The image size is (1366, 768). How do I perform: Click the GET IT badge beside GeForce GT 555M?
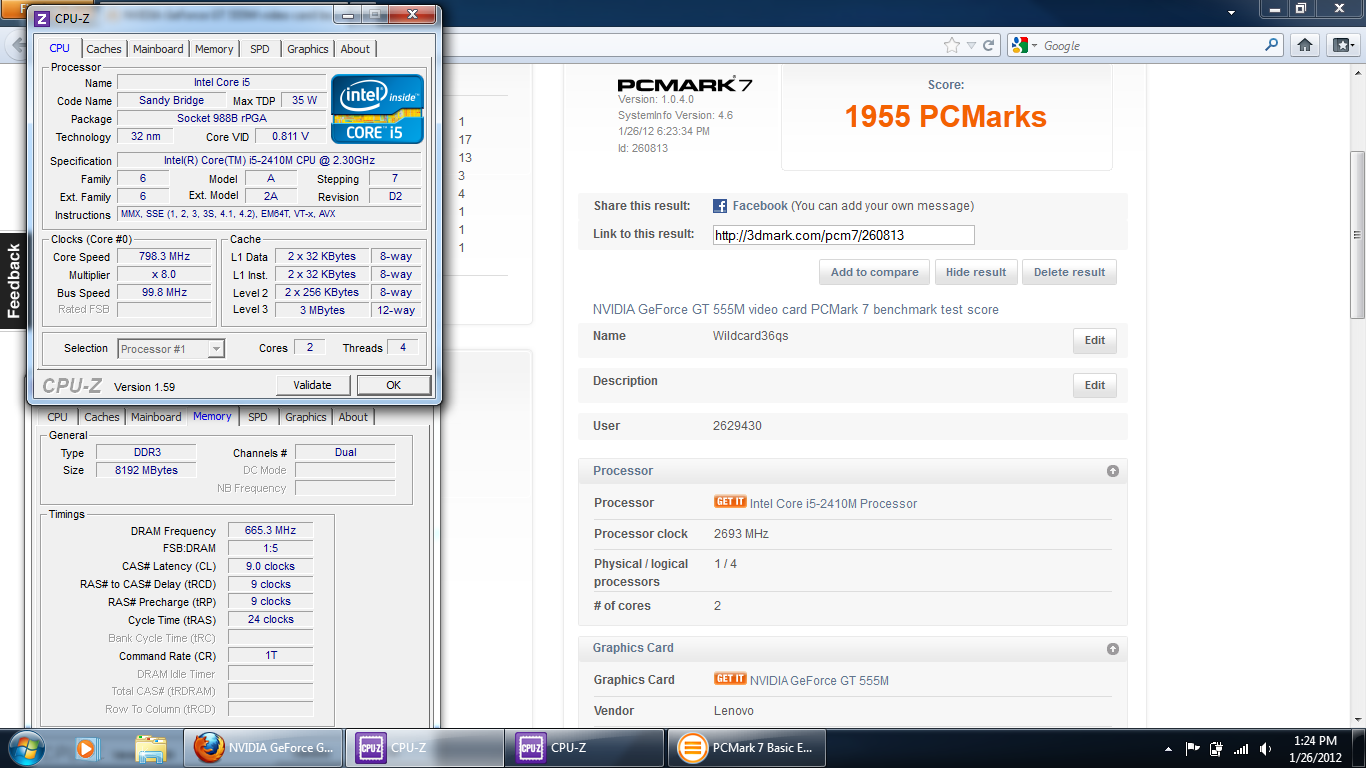click(730, 679)
